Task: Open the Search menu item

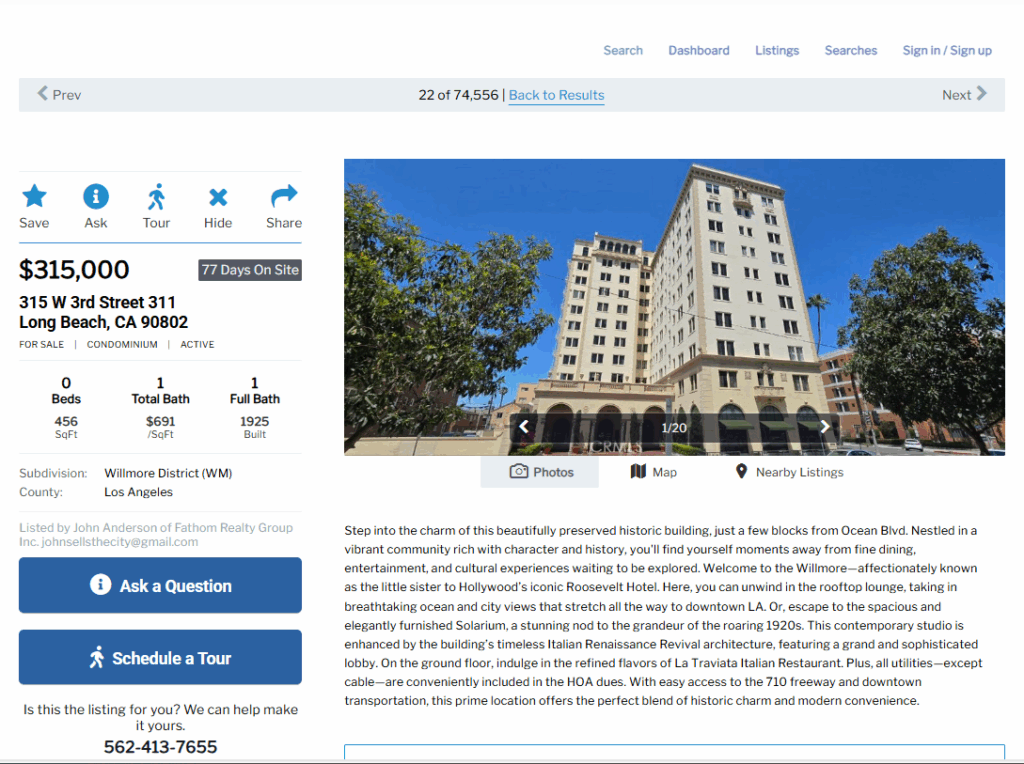Action: click(x=623, y=50)
